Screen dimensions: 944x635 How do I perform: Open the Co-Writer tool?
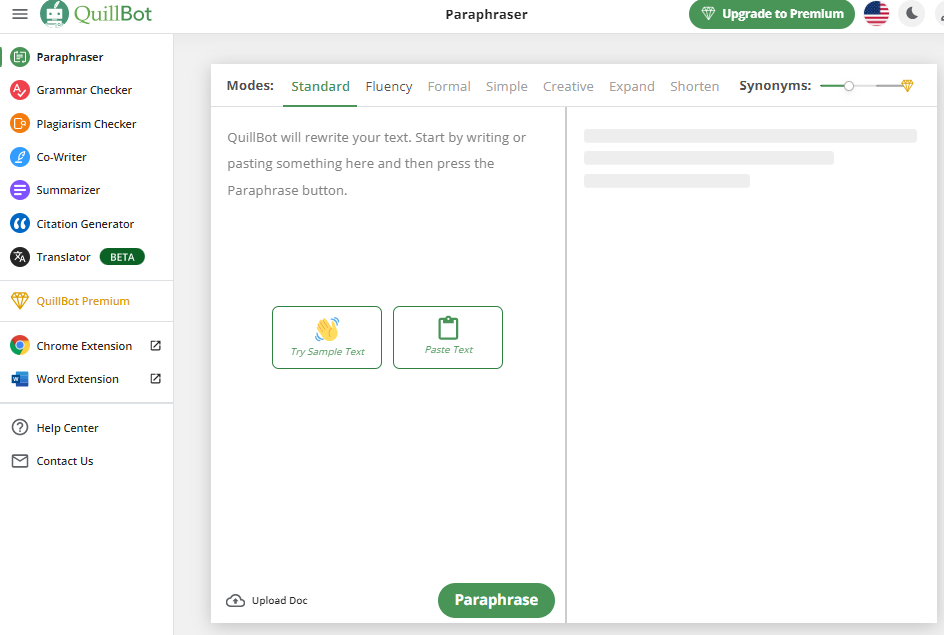pos(61,157)
